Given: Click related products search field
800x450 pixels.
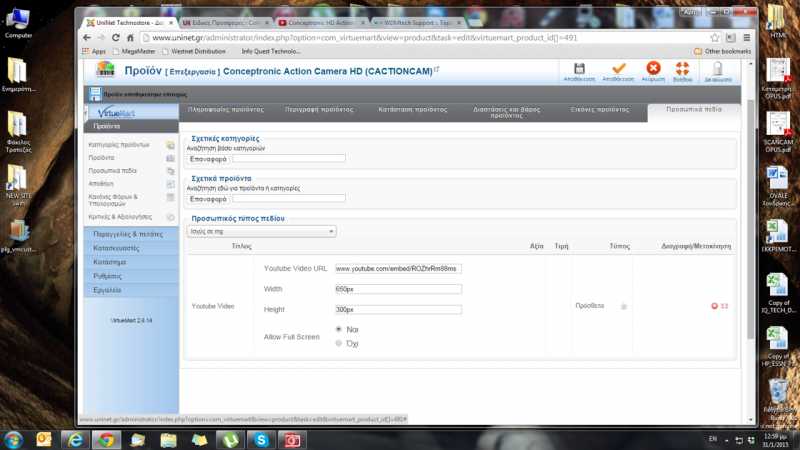Looking at the screenshot, I should pos(289,198).
